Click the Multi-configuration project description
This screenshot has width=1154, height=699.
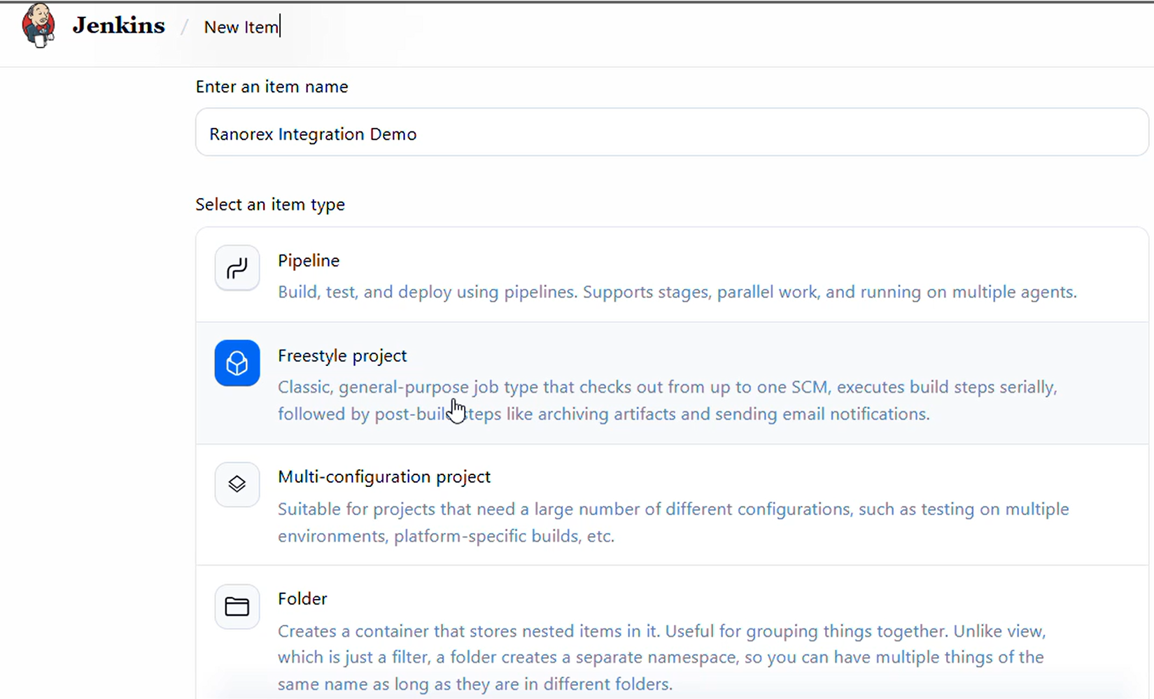673,522
